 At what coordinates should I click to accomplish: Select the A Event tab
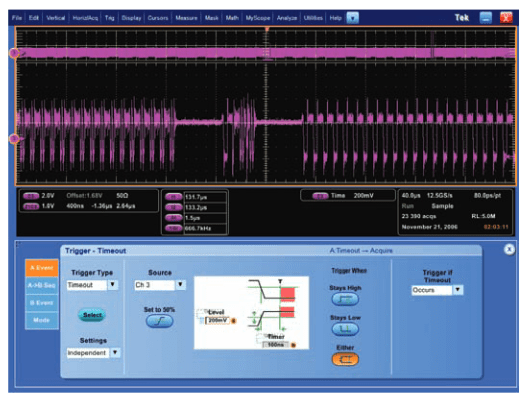click(x=42, y=268)
